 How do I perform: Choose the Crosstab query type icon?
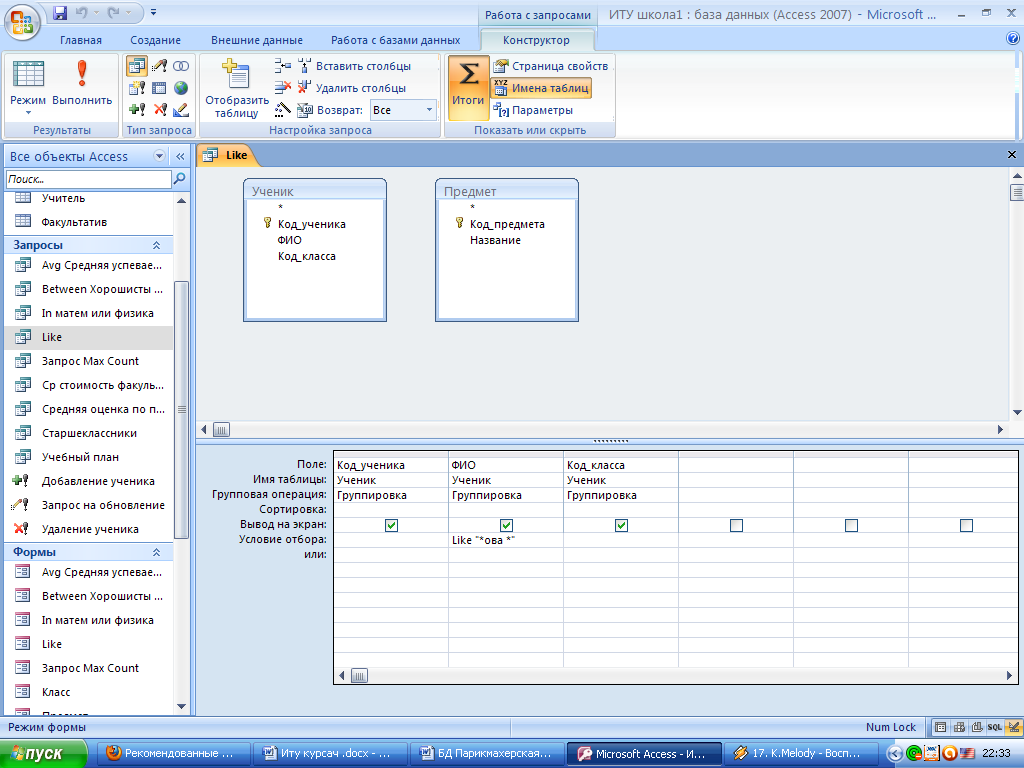point(159,88)
